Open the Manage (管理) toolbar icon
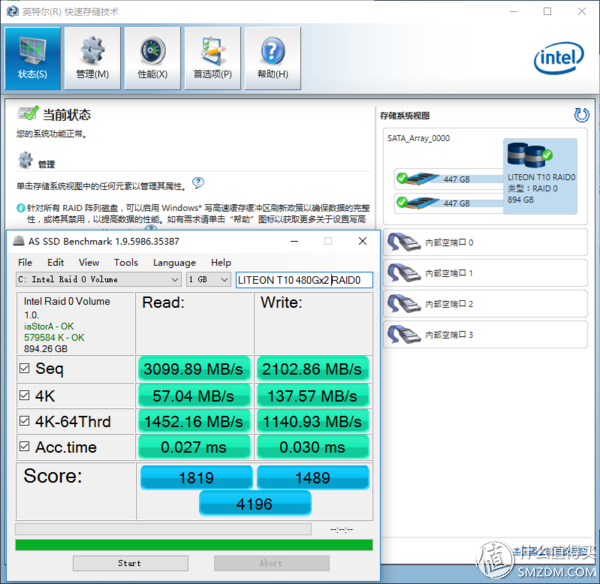 click(x=92, y=57)
